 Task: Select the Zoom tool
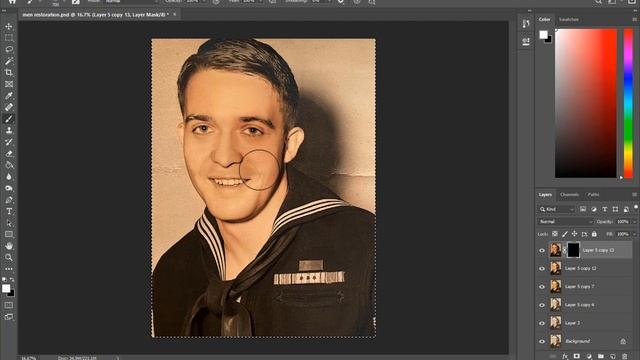(x=9, y=258)
